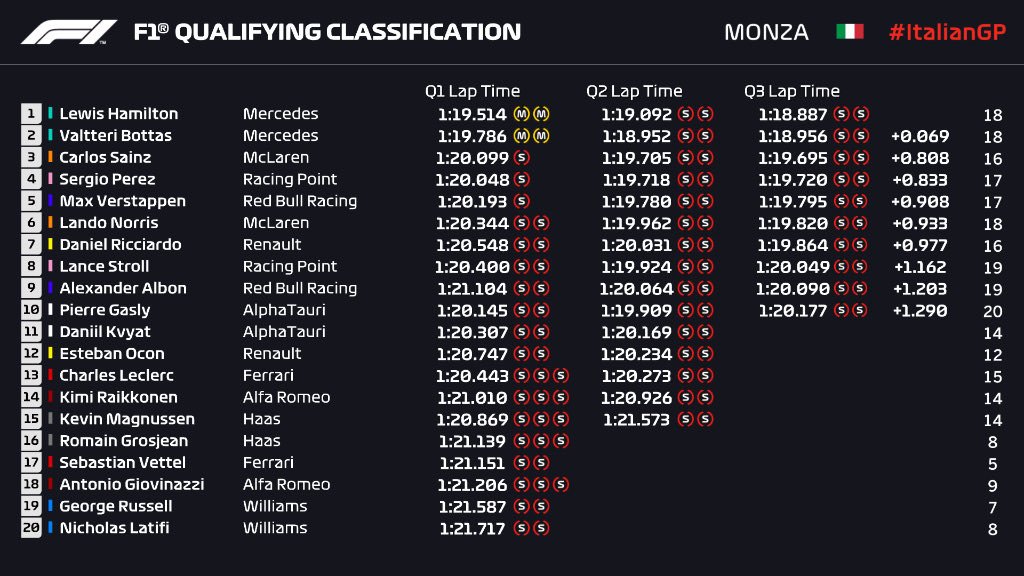Click the driver name Max Verstappen
This screenshot has height=576, width=1024.
123,201
